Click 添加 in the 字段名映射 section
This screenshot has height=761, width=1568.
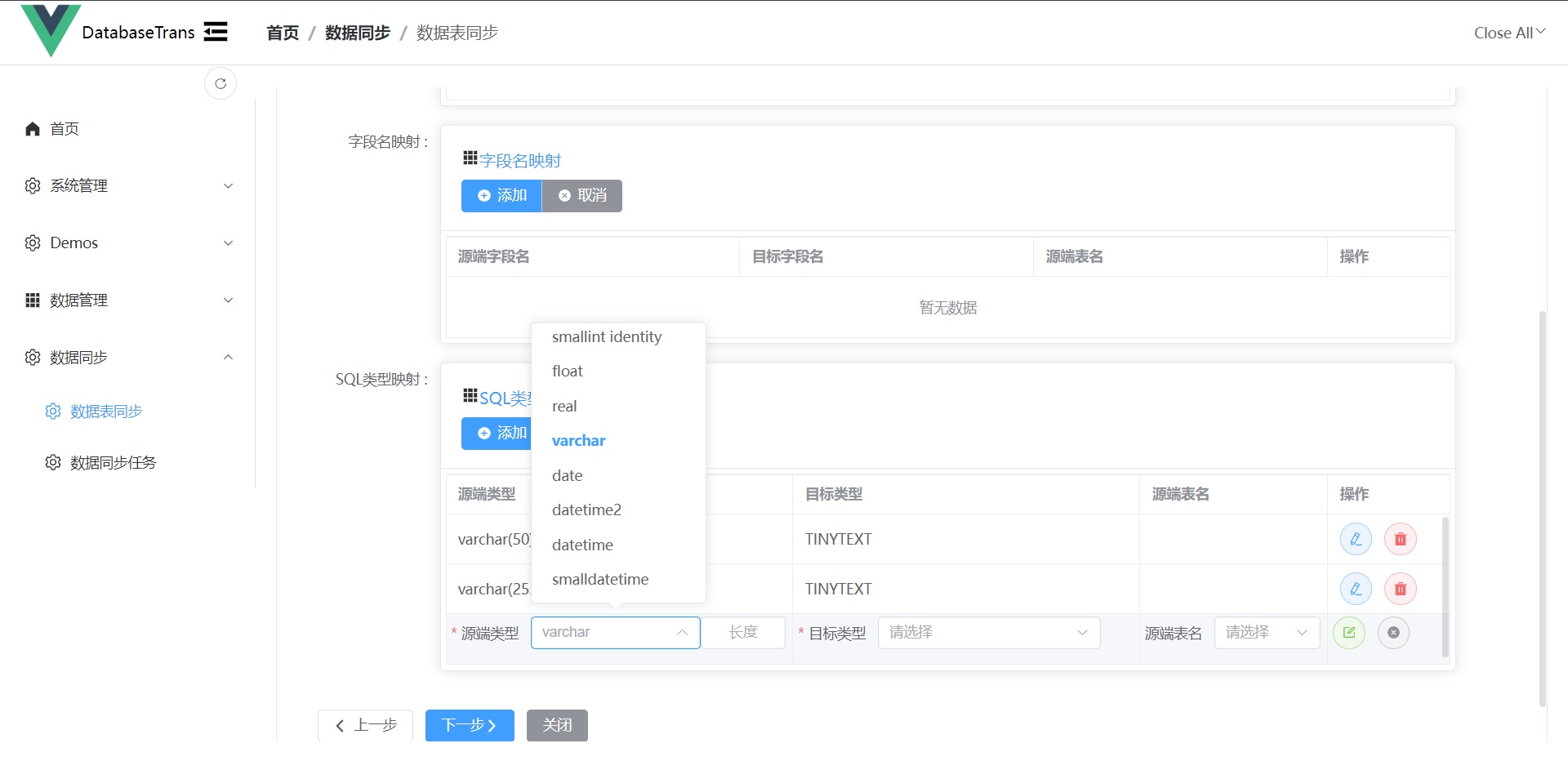[x=501, y=196]
